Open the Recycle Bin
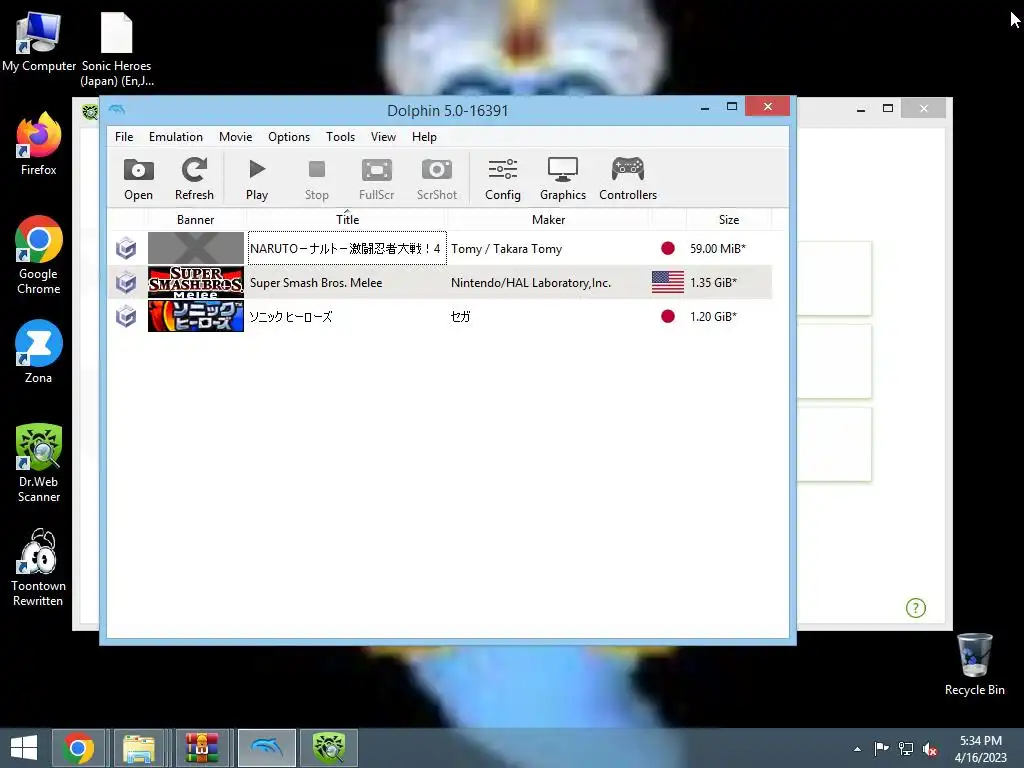The image size is (1024, 768). pyautogui.click(x=974, y=664)
